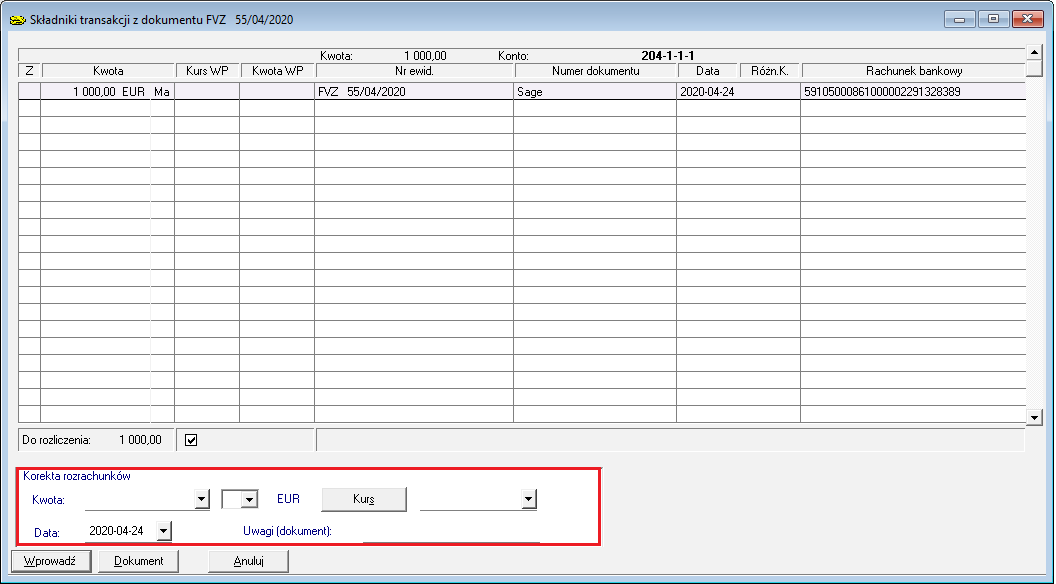Click the Uwagi (dokument) input field
The height and width of the screenshot is (584, 1056).
pyautogui.click(x=451, y=531)
